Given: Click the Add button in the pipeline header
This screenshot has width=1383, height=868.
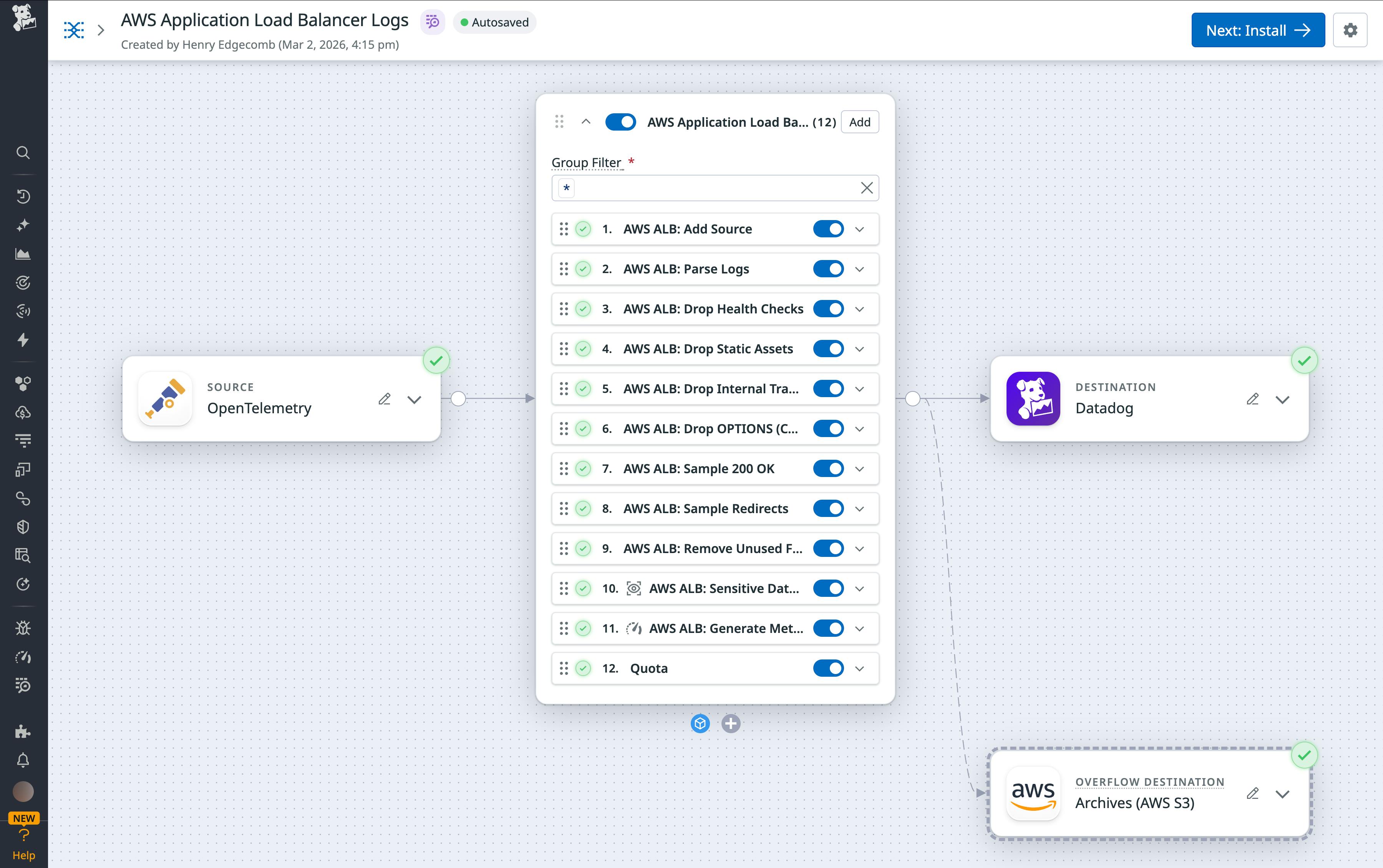Looking at the screenshot, I should pos(859,122).
